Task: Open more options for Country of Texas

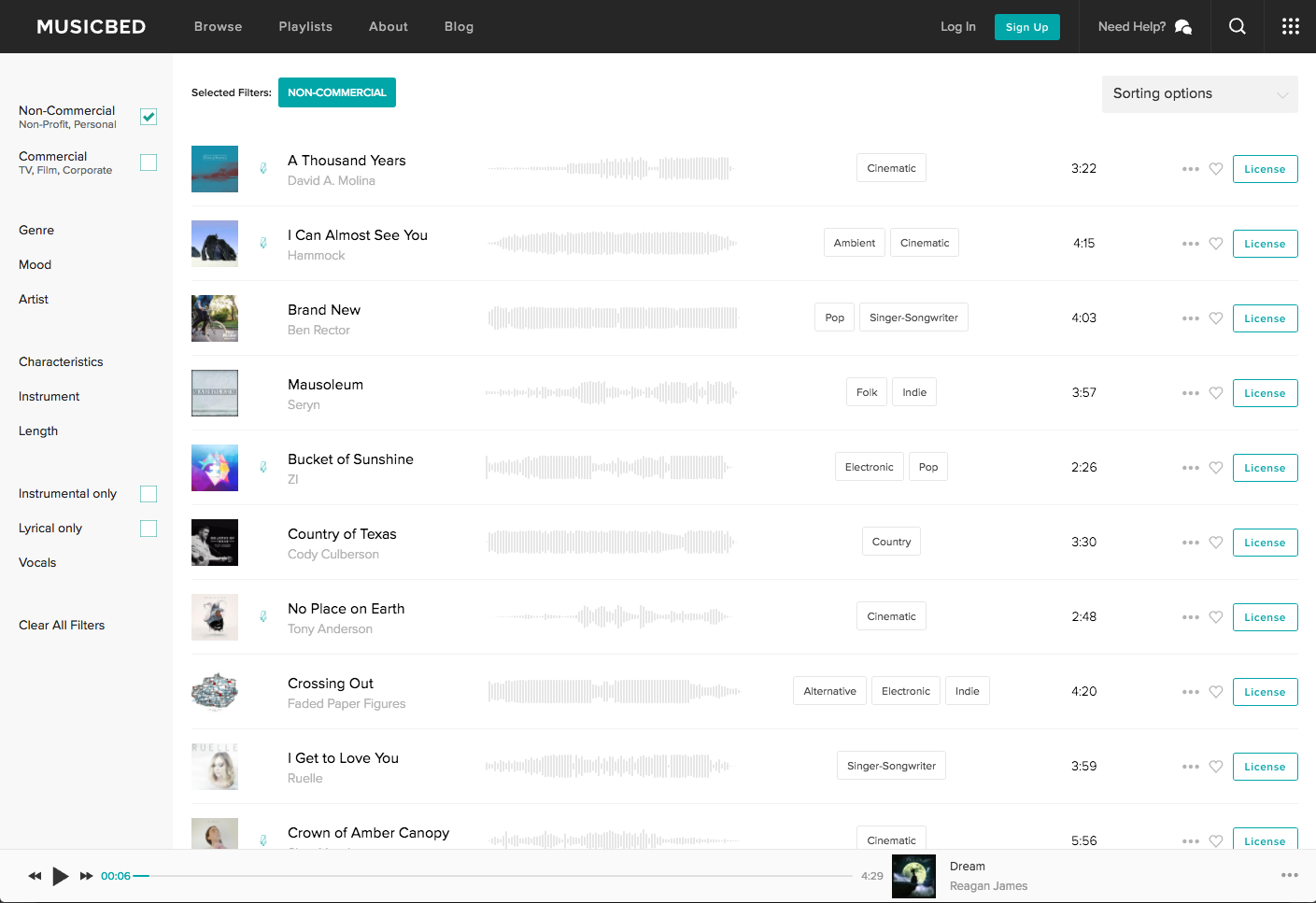Action: (1190, 543)
